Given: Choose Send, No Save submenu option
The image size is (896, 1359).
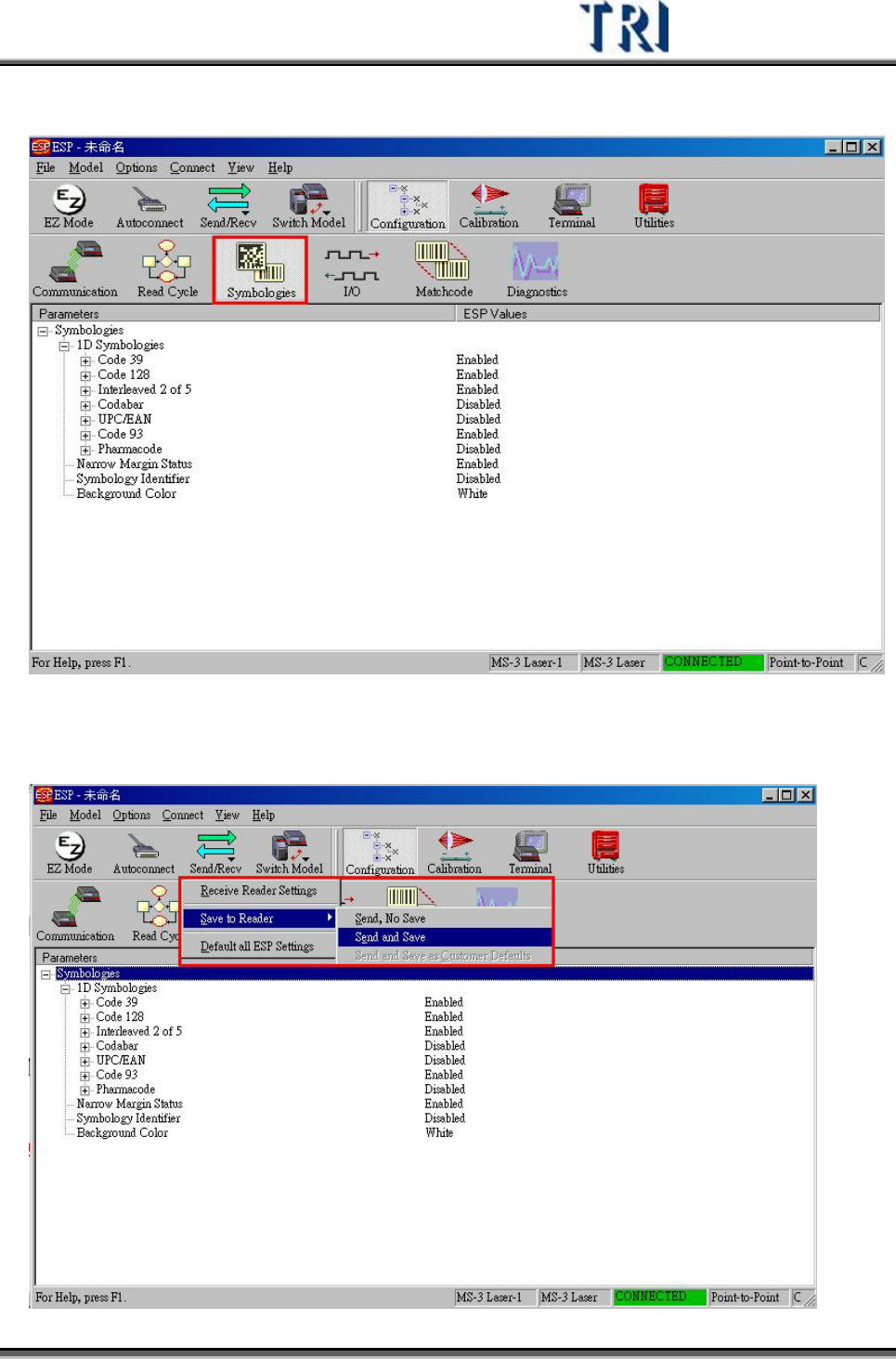Looking at the screenshot, I should 445,919.
